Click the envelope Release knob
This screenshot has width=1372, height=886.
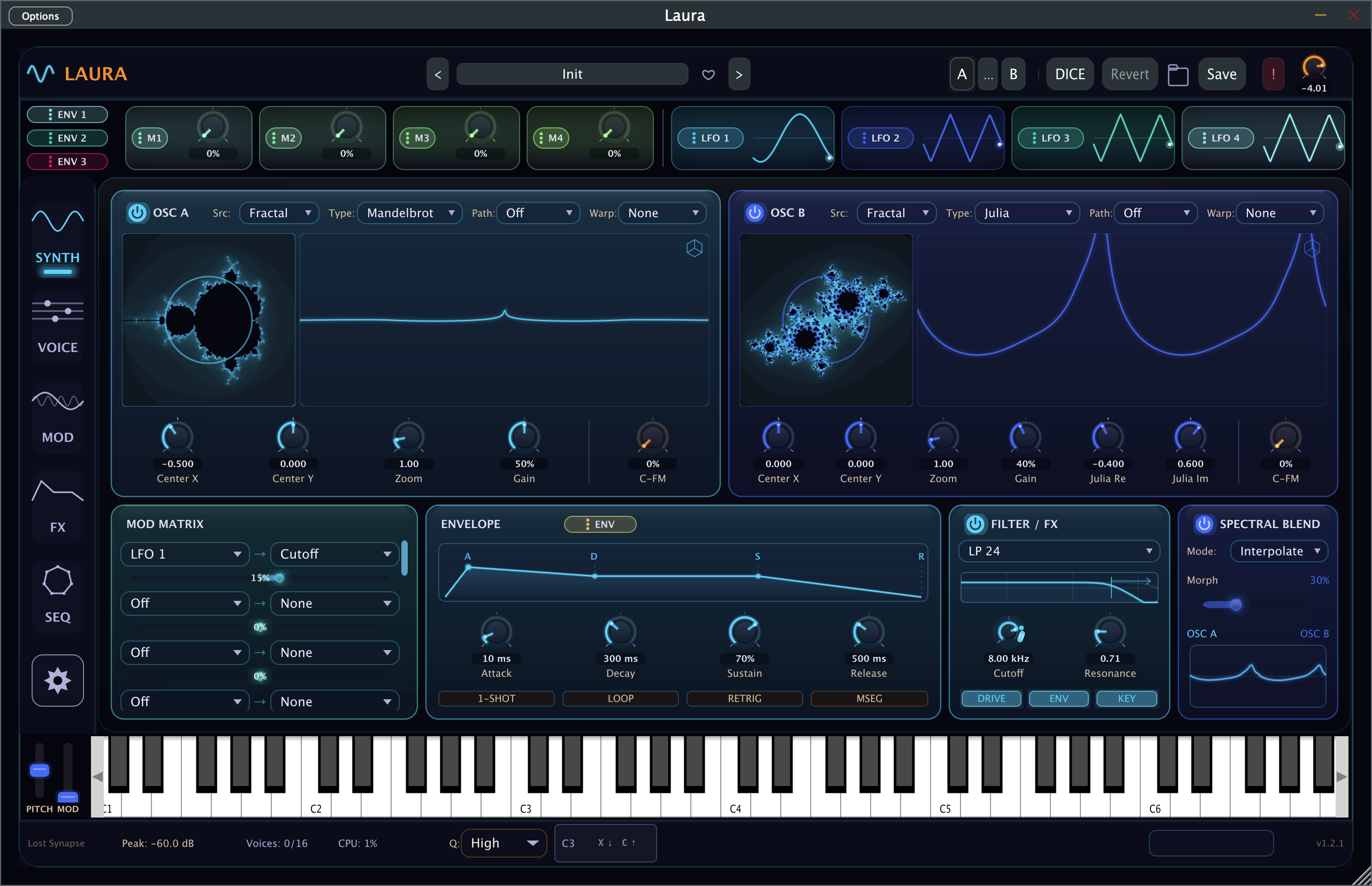[868, 632]
